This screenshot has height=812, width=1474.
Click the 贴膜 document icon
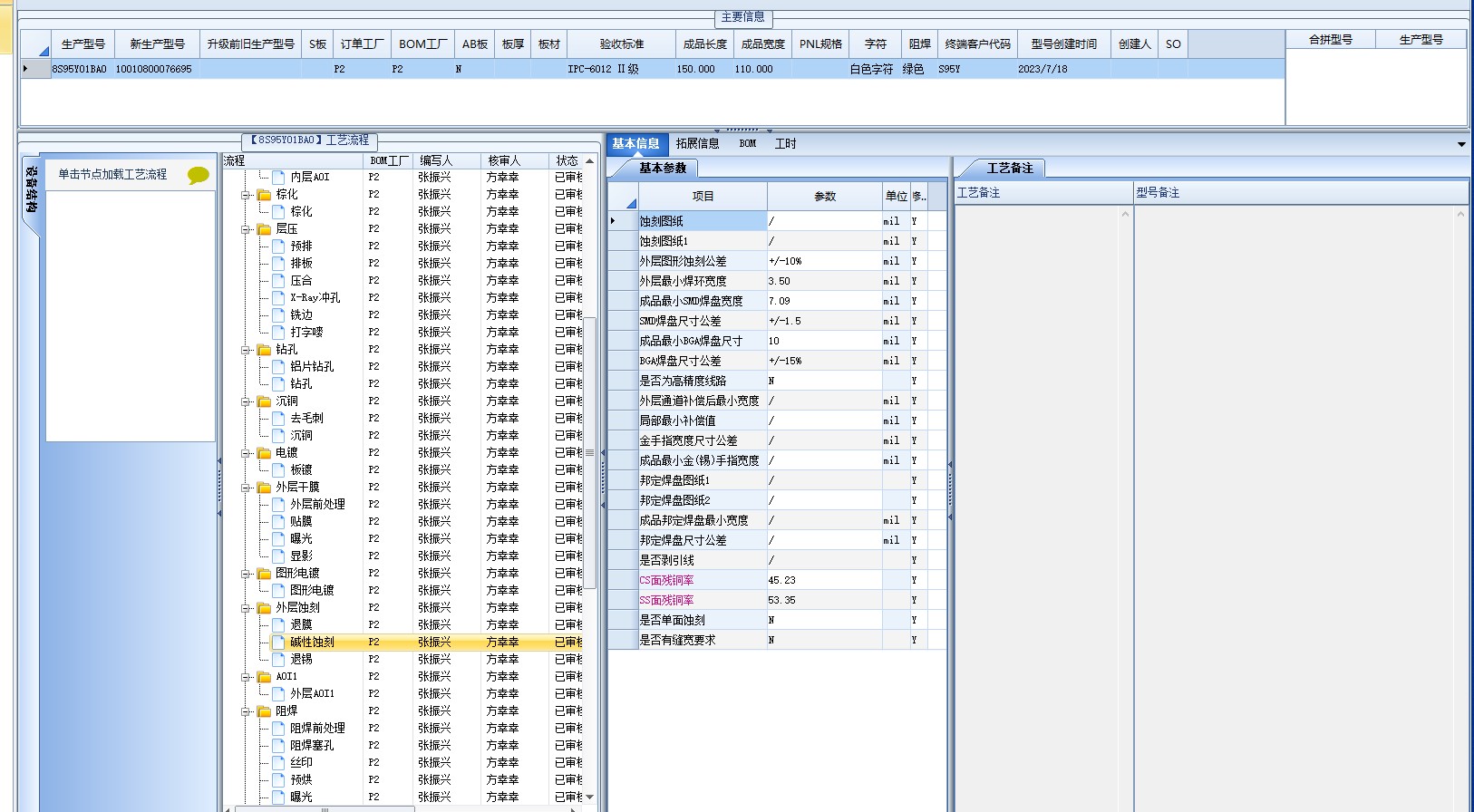tap(279, 521)
